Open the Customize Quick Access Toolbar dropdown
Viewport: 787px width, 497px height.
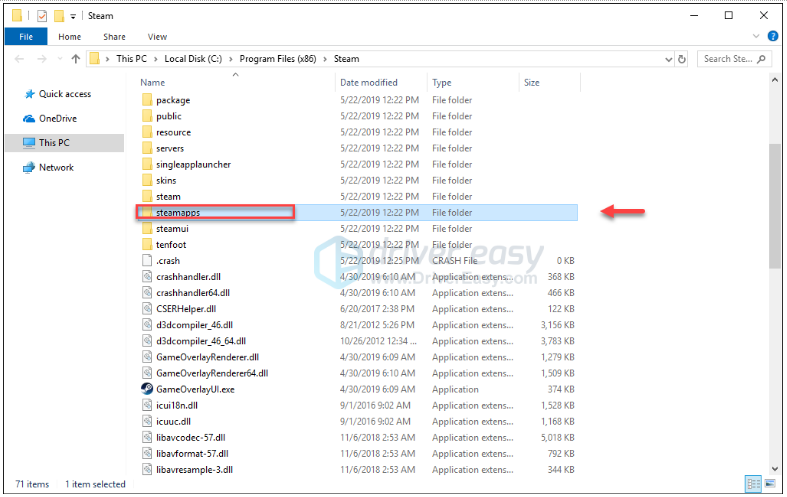click(x=74, y=16)
